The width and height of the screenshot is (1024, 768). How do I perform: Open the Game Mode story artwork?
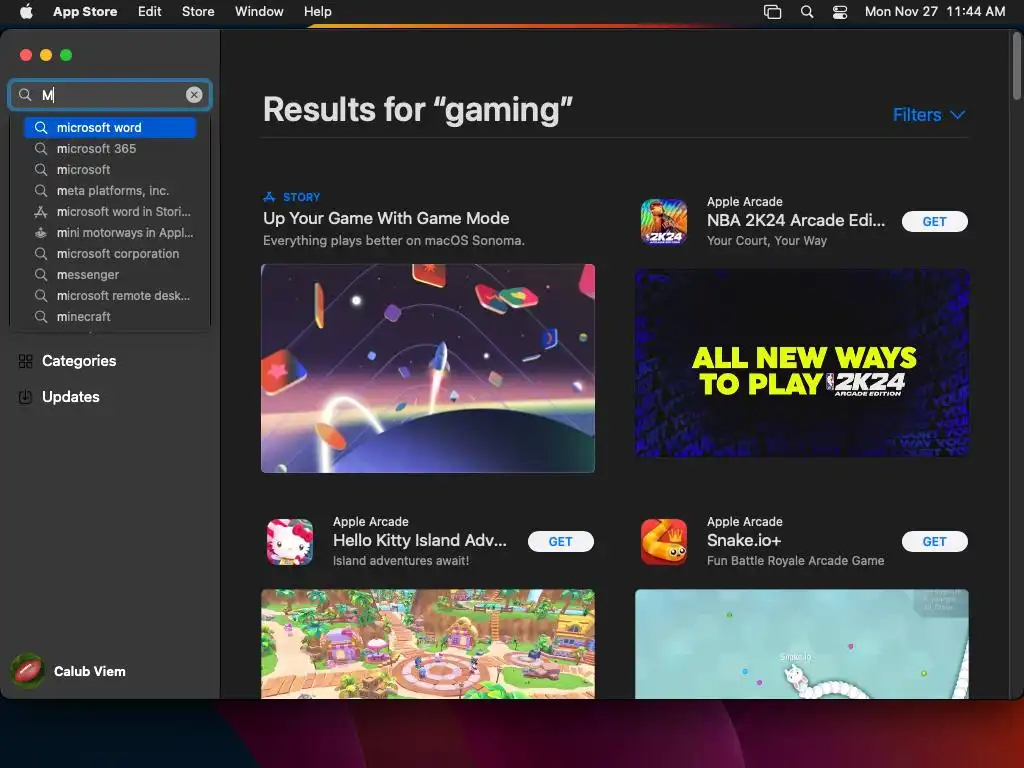[x=428, y=368]
